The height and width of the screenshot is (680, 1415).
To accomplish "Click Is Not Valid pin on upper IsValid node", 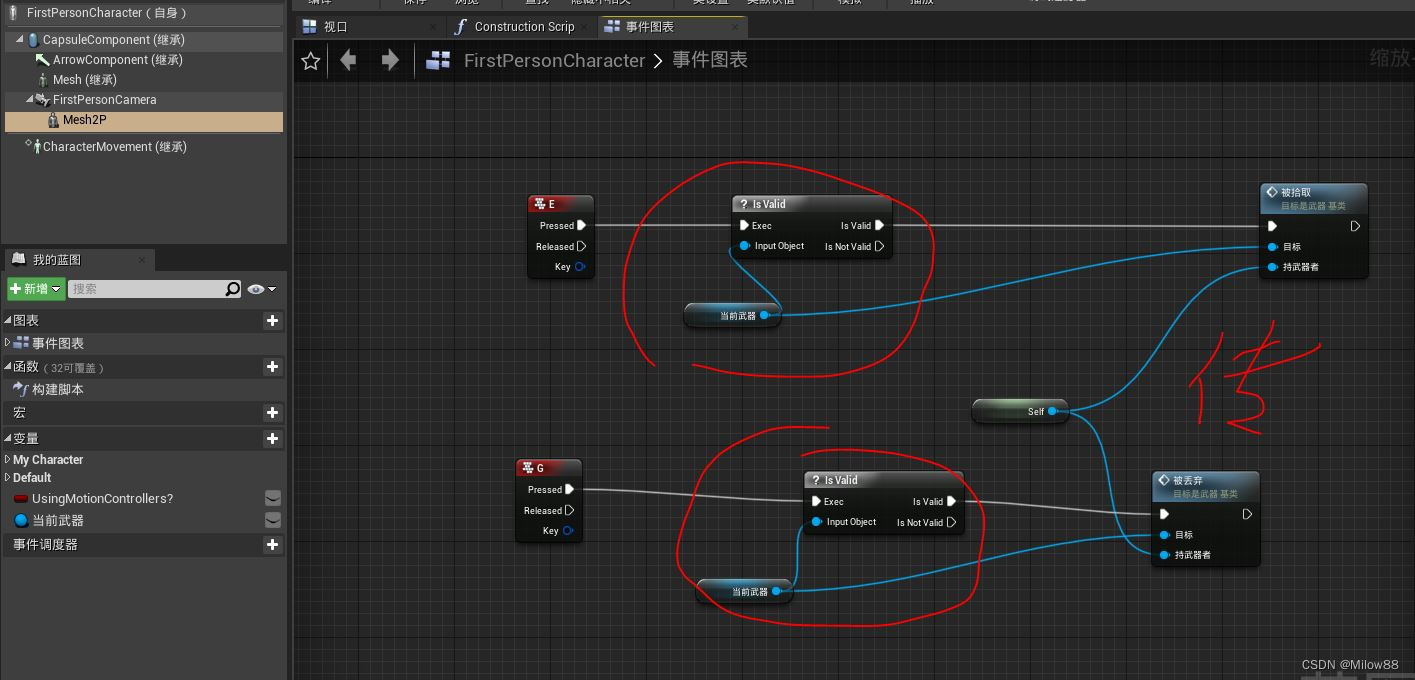I will click(880, 247).
